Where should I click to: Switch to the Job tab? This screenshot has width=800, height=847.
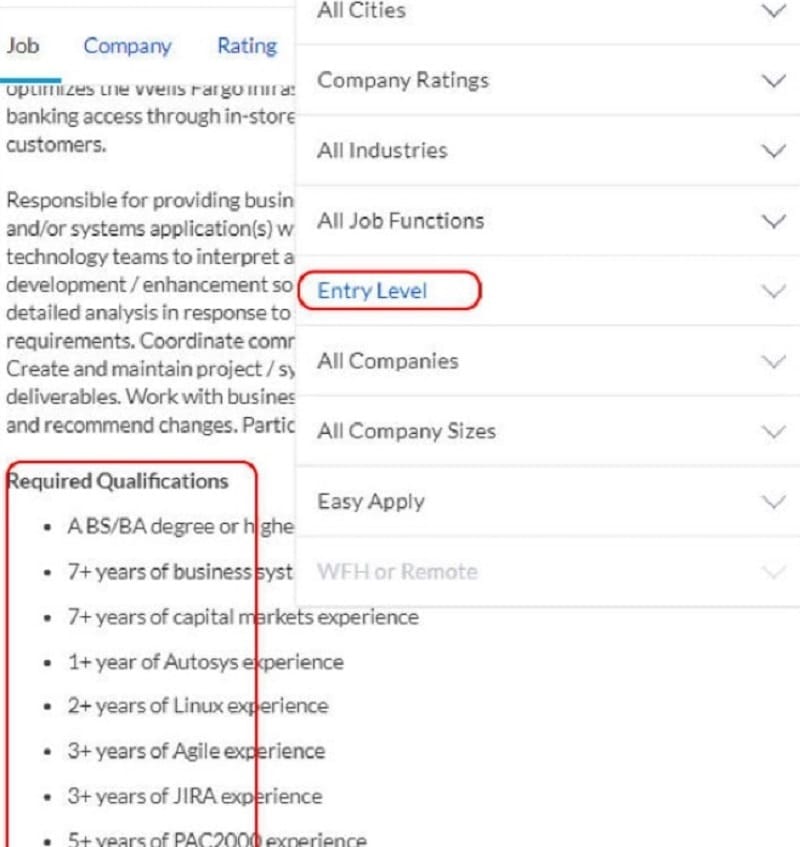pyautogui.click(x=23, y=46)
